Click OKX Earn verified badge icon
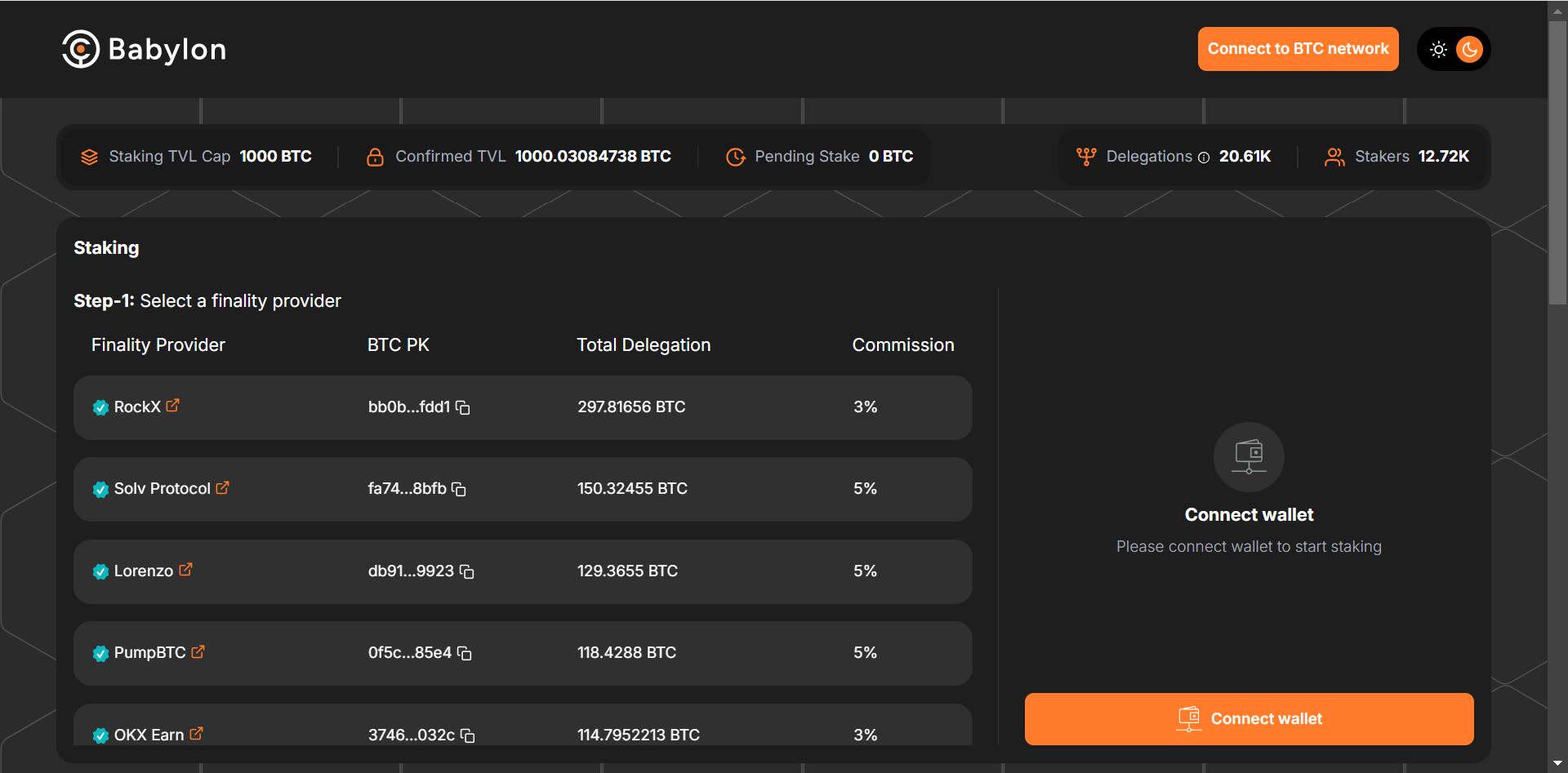Viewport: 1568px width, 773px height. point(100,735)
